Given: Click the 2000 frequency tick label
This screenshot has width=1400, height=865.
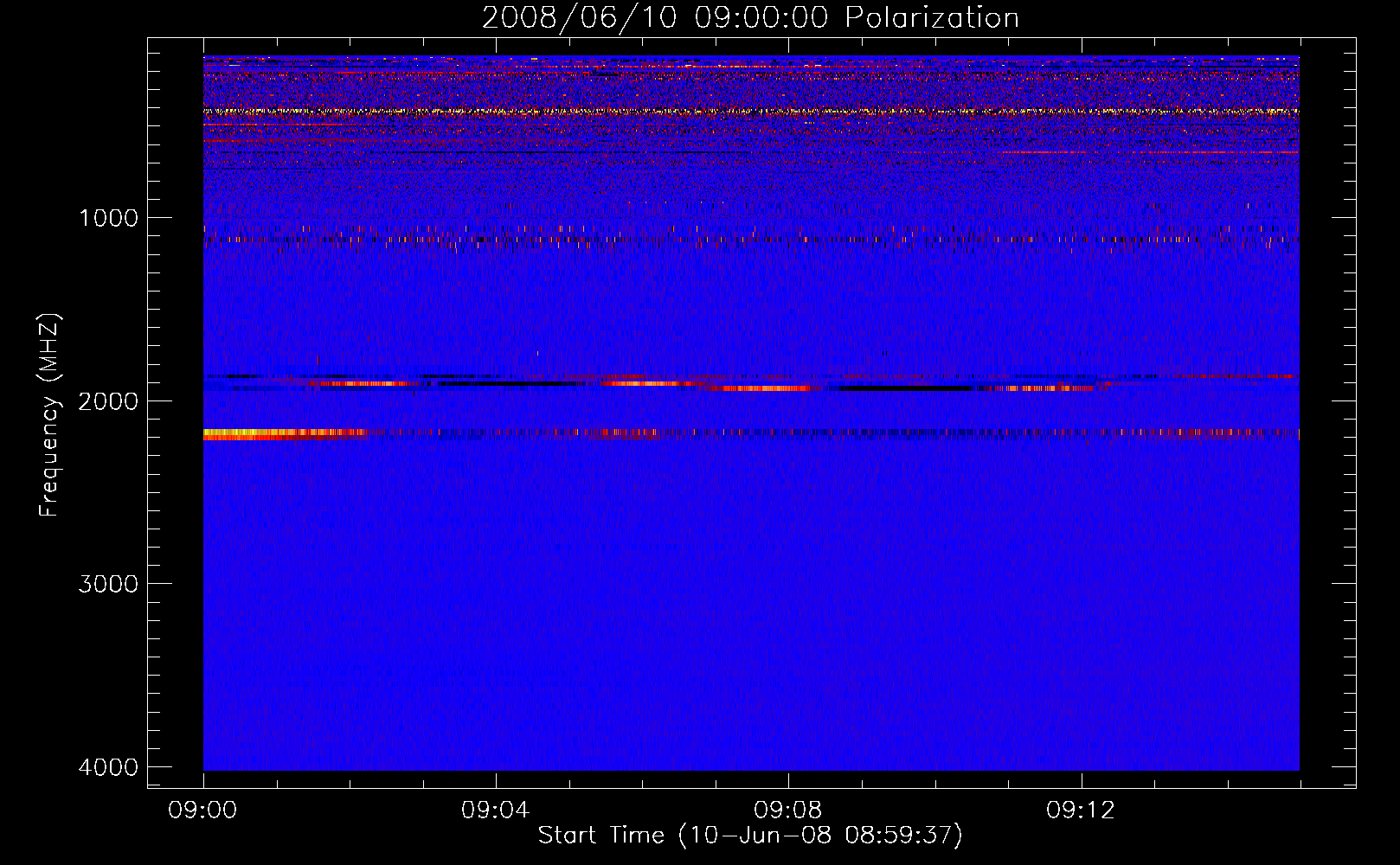Looking at the screenshot, I should tap(109, 401).
